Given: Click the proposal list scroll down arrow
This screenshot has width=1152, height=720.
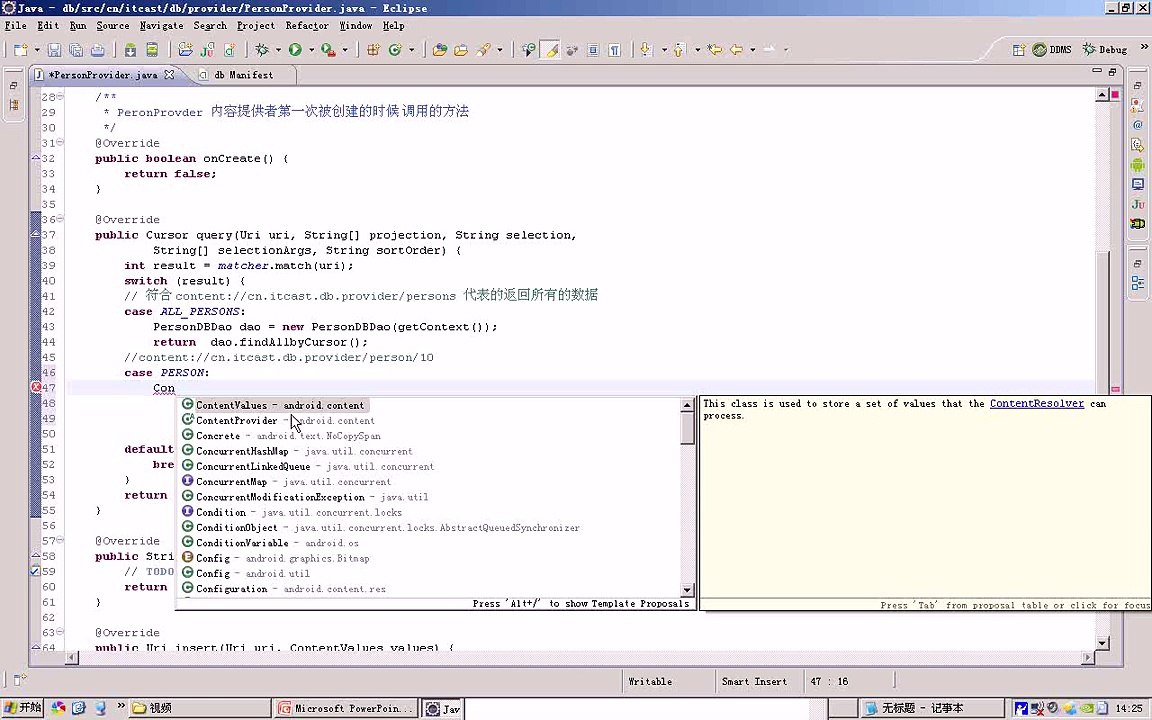Looking at the screenshot, I should (688, 589).
